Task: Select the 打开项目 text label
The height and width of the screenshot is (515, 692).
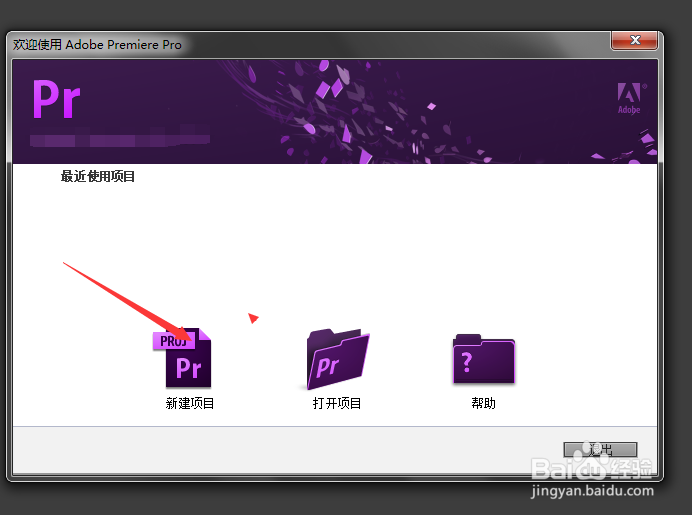Action: (337, 403)
